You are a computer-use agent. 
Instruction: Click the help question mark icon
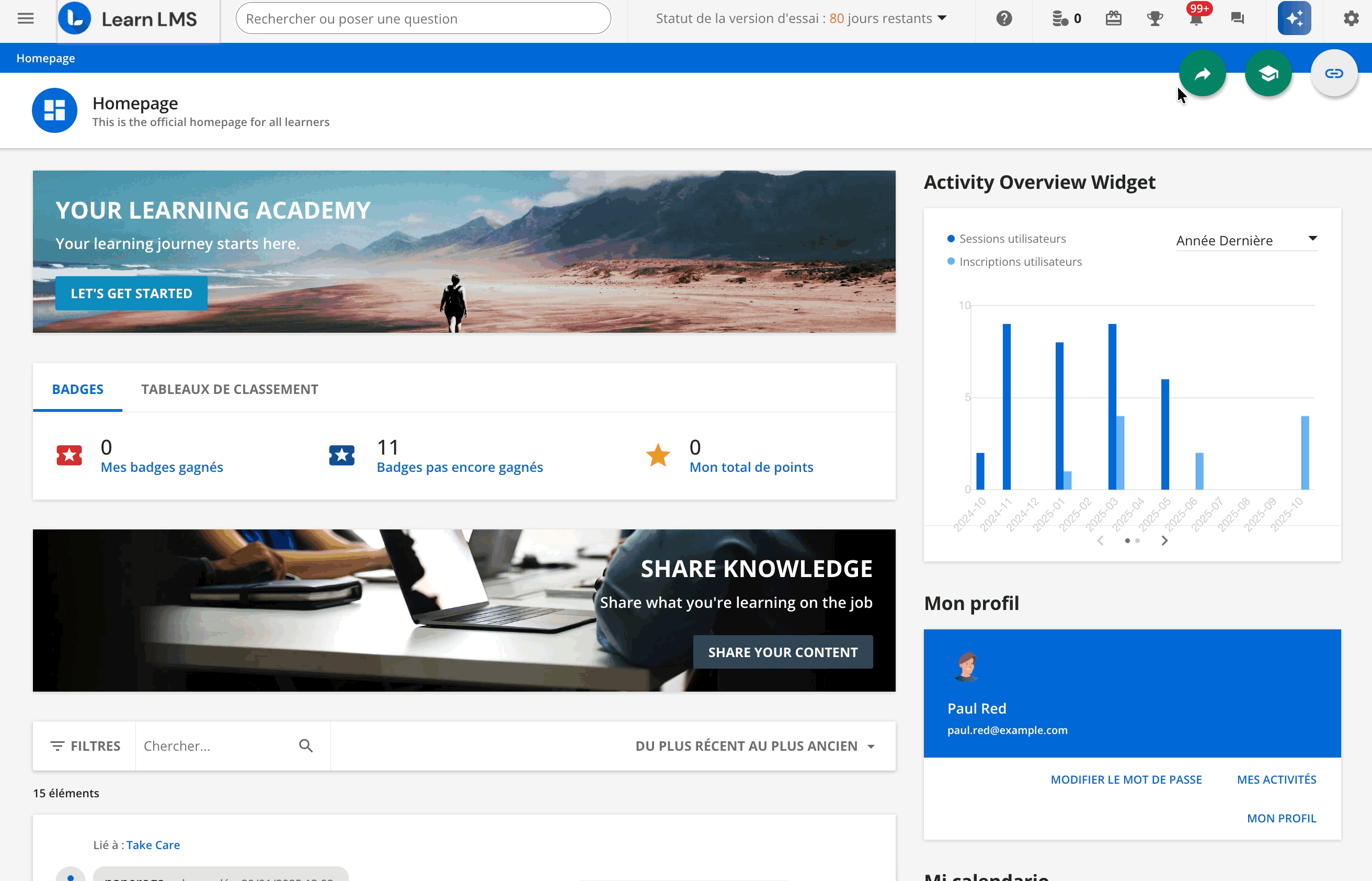[1004, 18]
